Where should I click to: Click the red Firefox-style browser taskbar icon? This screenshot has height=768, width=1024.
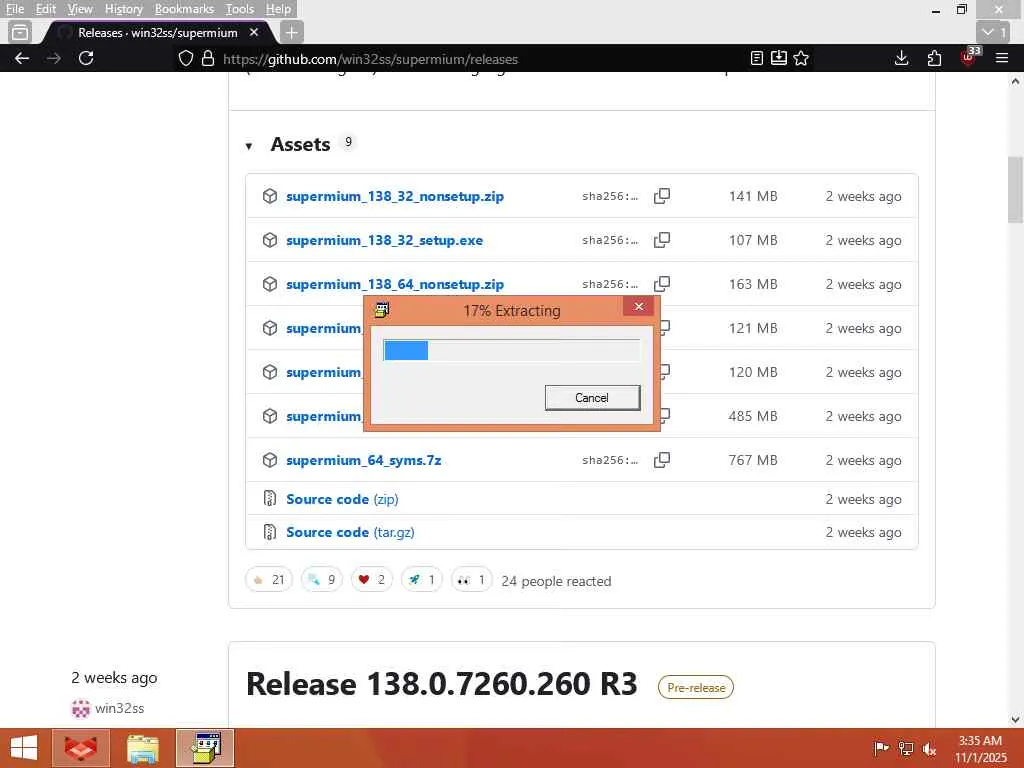pyautogui.click(x=81, y=748)
